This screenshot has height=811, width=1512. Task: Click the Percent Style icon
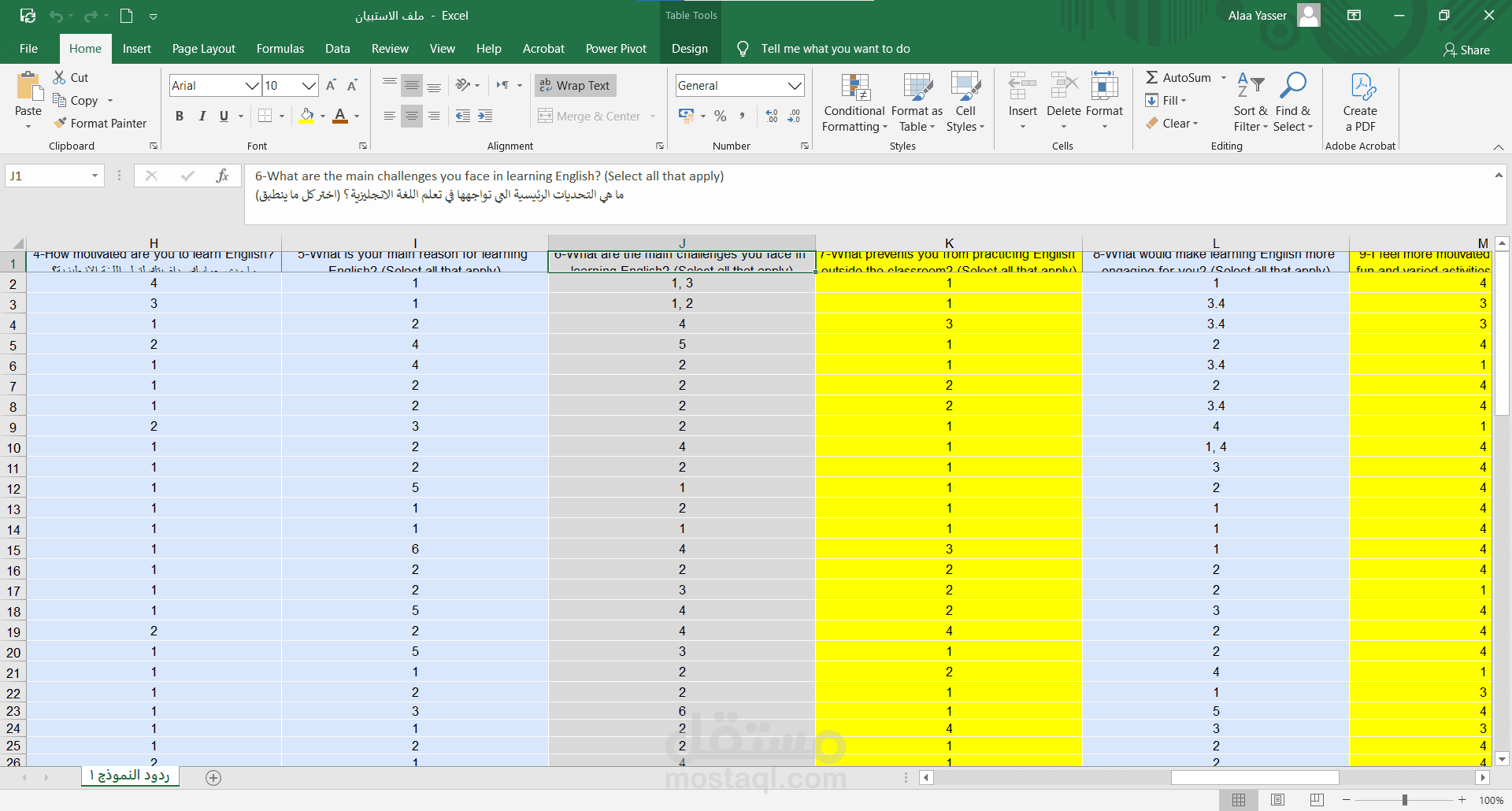pos(720,116)
